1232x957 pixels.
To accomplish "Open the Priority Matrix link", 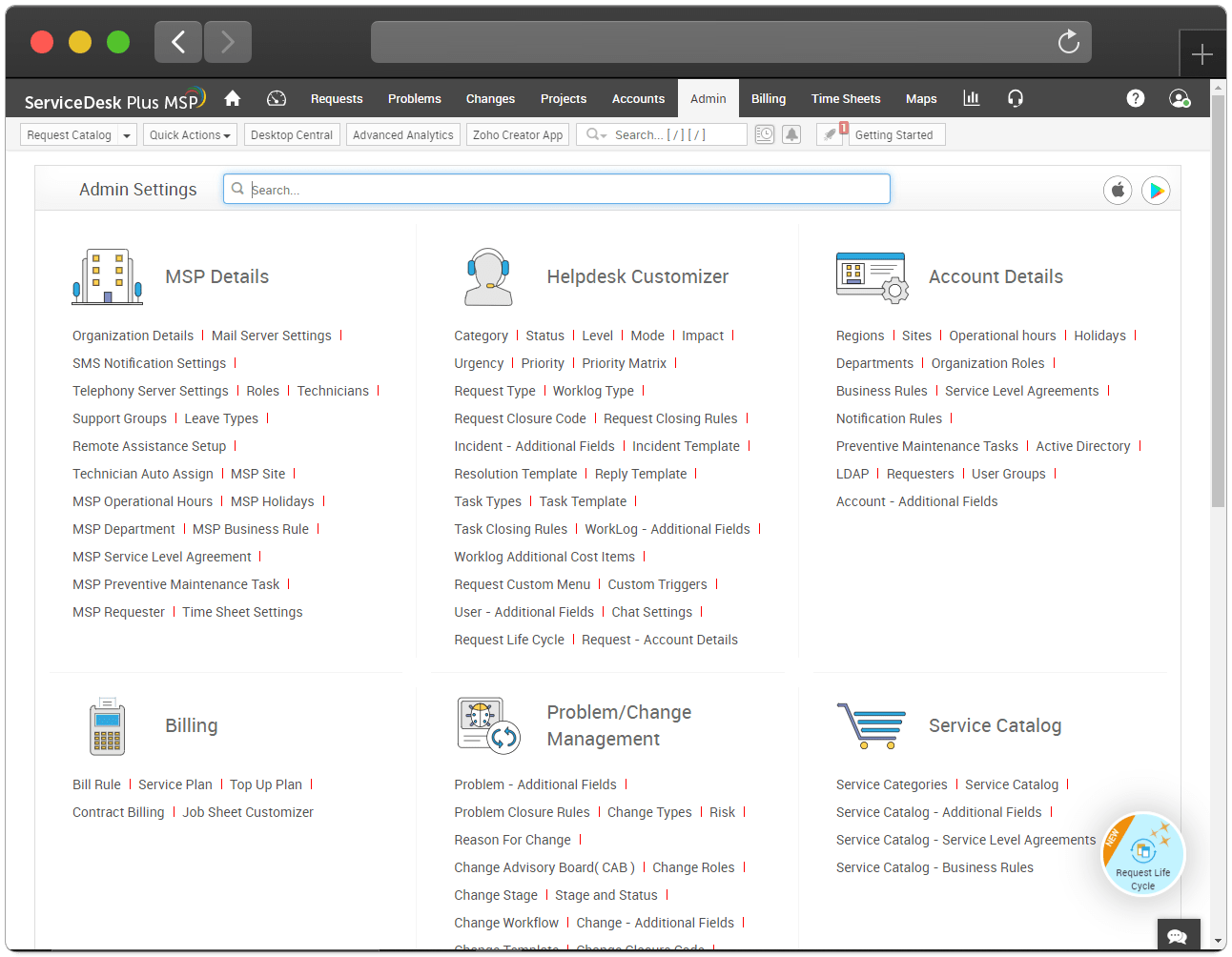I will tap(625, 363).
